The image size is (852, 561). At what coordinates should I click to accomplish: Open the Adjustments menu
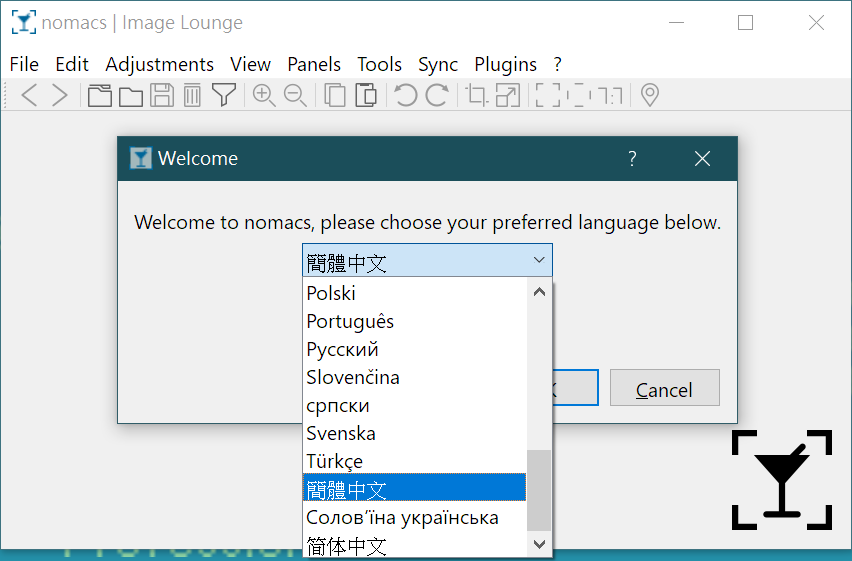(x=159, y=64)
